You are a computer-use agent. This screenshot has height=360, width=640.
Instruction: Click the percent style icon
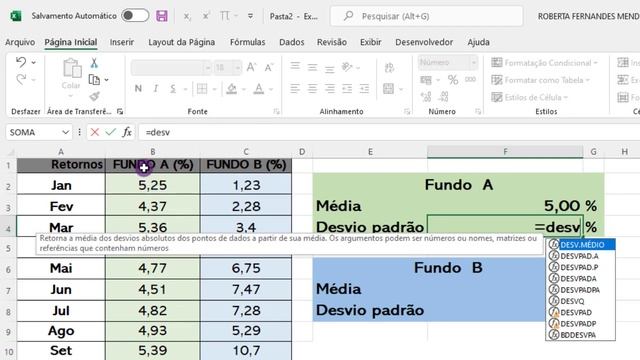click(x=453, y=80)
